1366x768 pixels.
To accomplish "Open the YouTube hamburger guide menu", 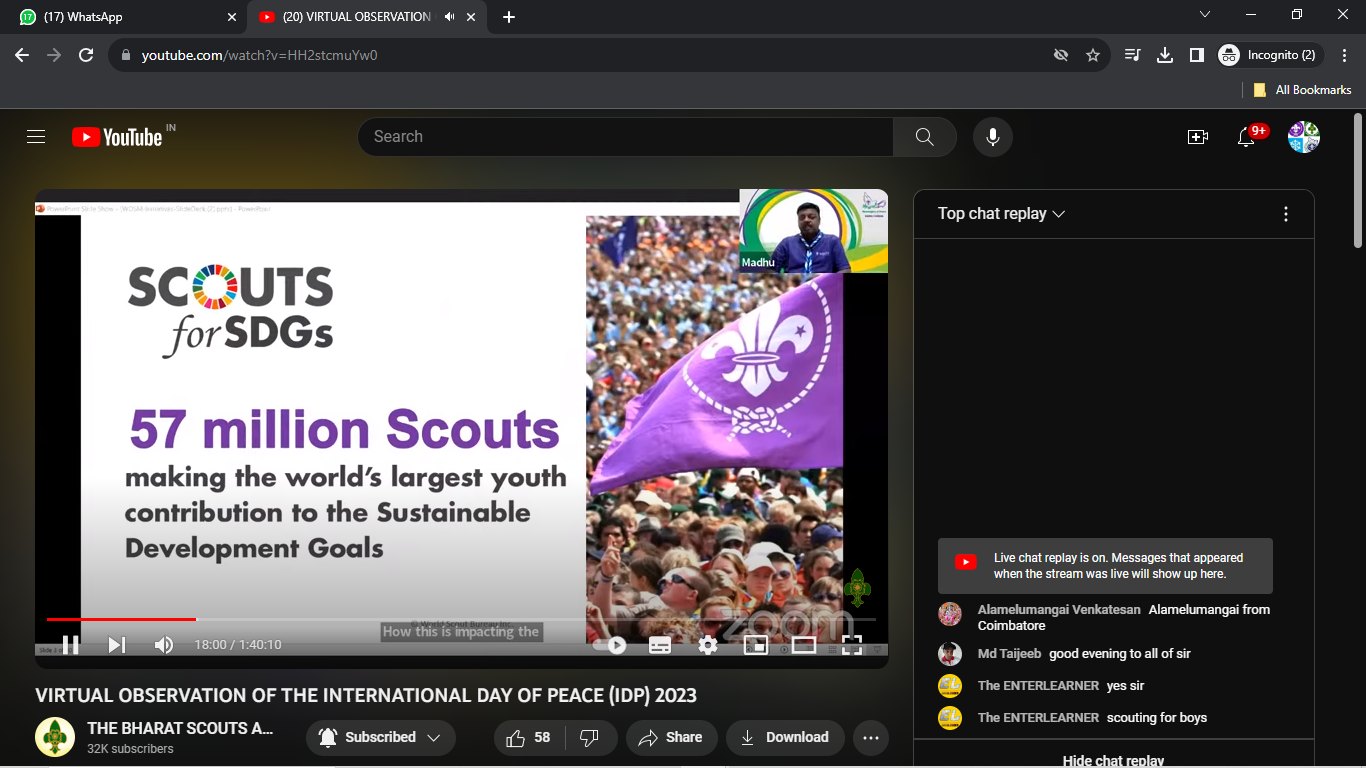I will 36,137.
